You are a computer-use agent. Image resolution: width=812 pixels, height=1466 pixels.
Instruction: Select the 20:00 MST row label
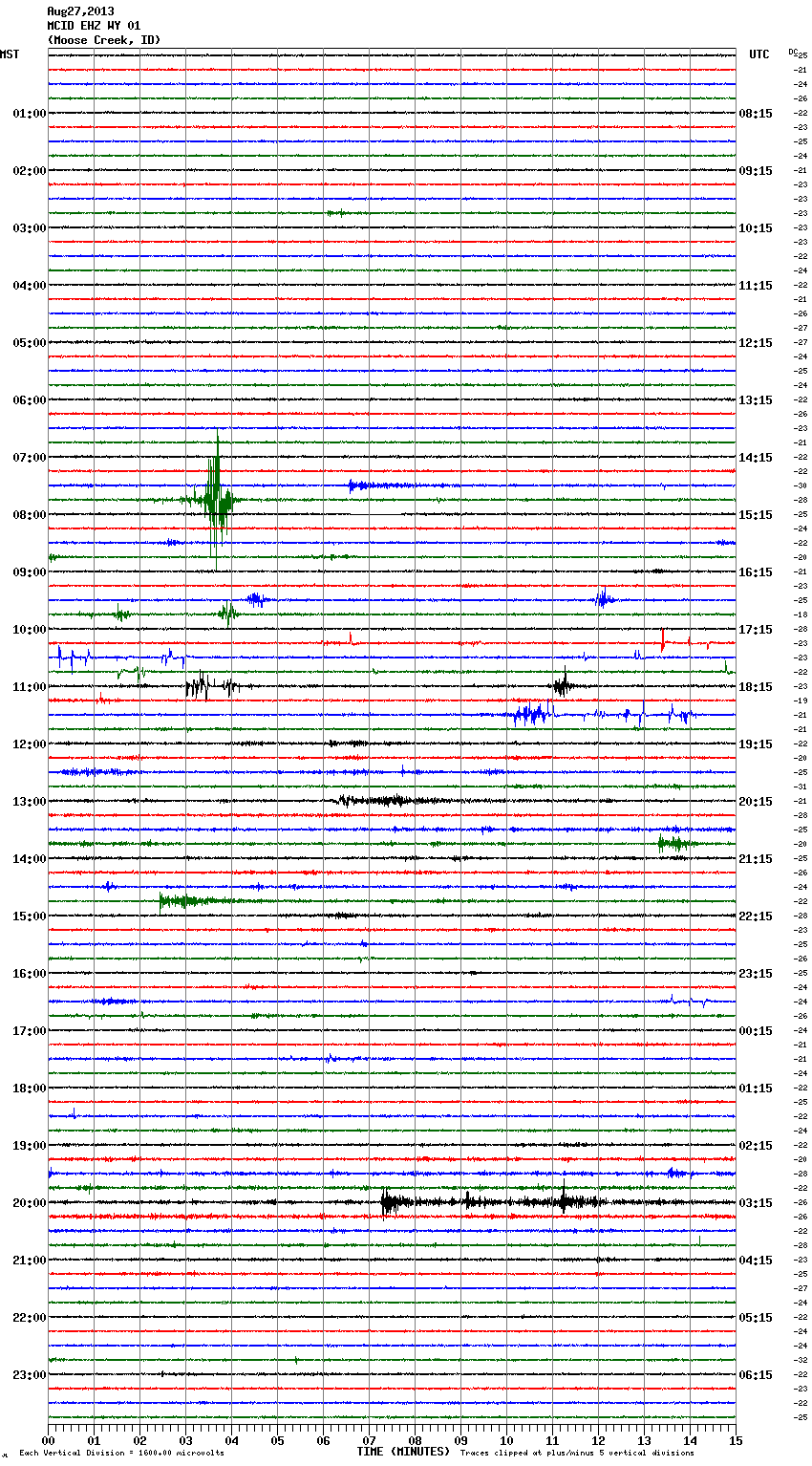[29, 1202]
